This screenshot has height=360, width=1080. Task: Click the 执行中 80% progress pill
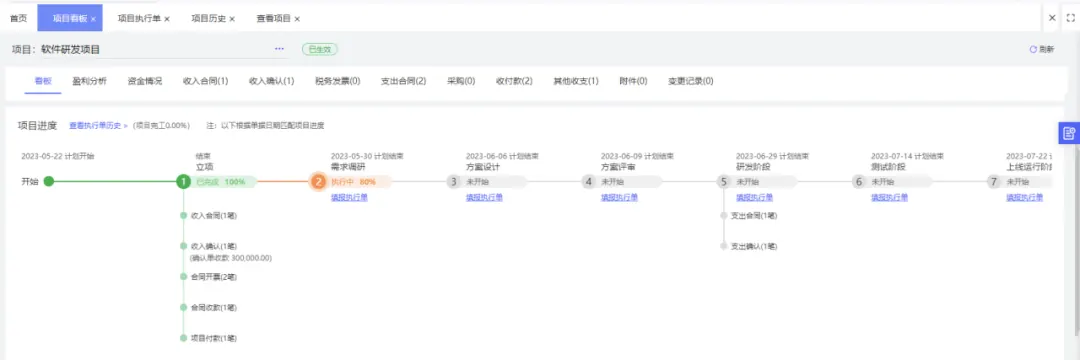360,182
